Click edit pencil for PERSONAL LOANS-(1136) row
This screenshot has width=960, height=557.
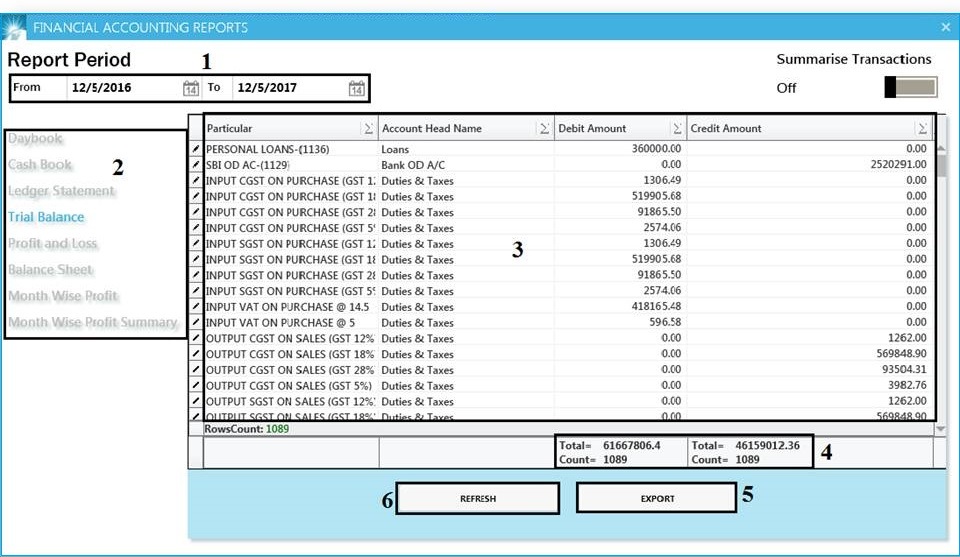196,149
